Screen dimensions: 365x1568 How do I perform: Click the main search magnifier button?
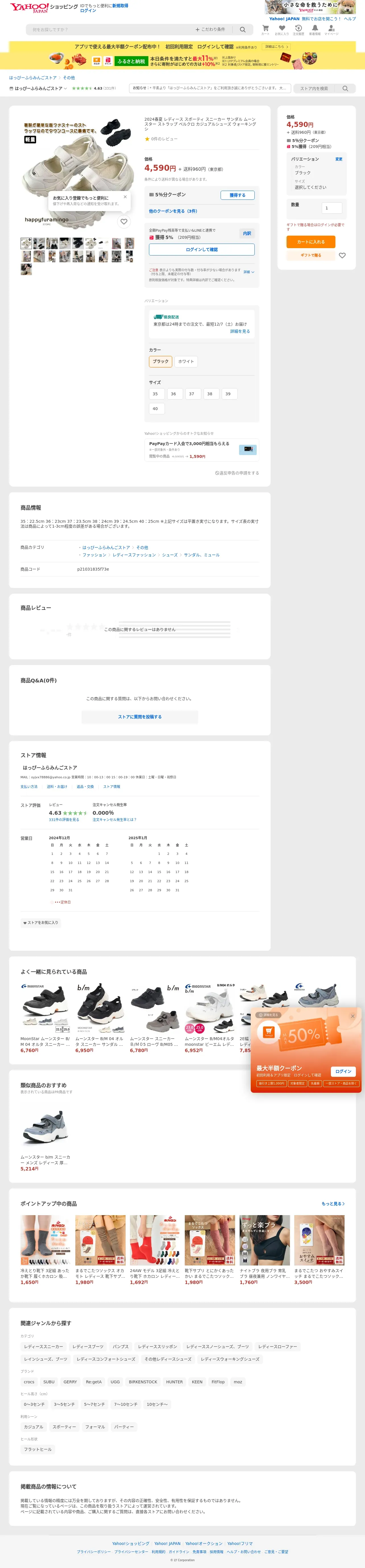243,29
